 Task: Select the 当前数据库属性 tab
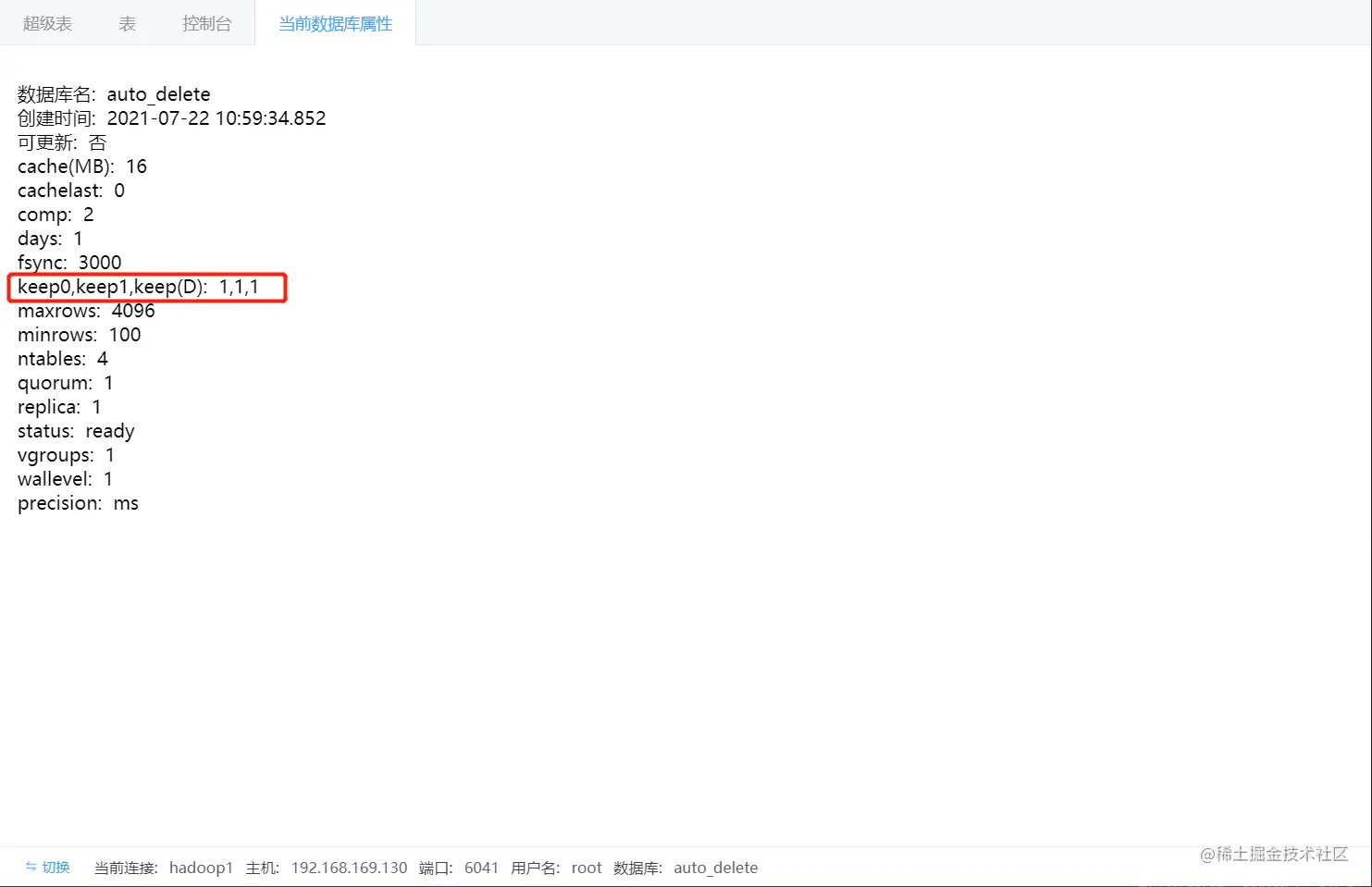(x=336, y=23)
